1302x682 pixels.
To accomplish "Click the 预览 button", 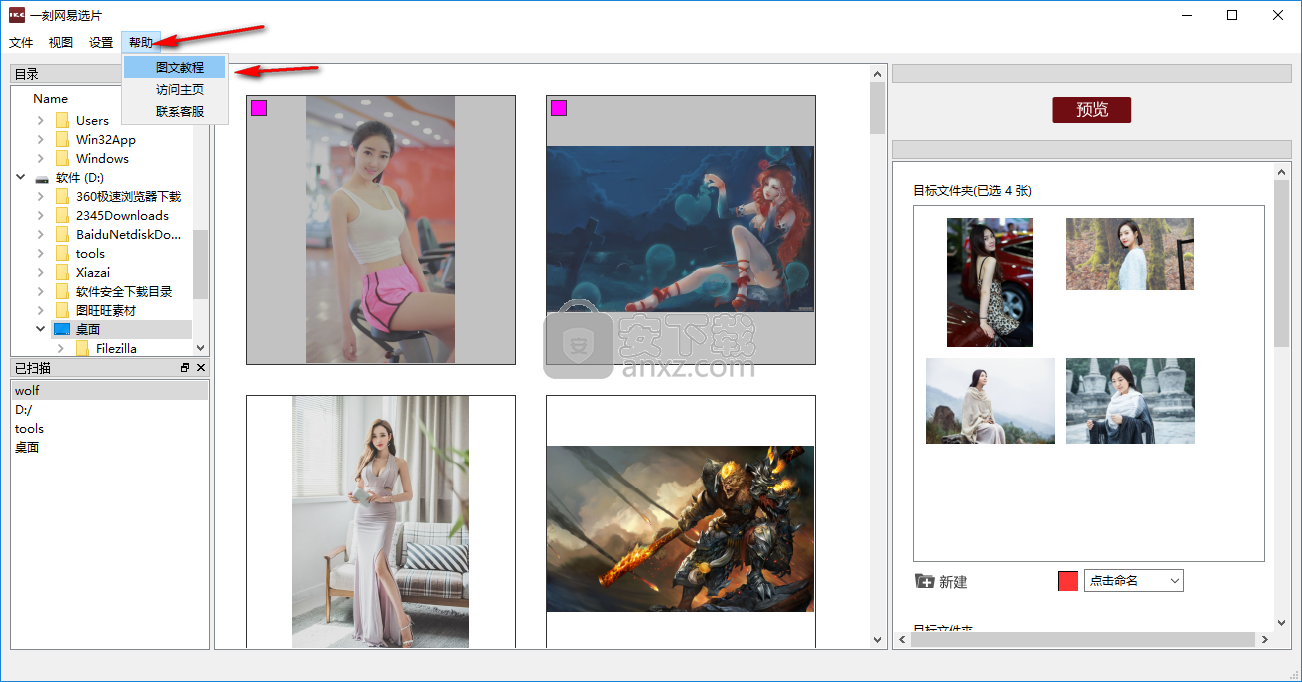I will [x=1092, y=110].
